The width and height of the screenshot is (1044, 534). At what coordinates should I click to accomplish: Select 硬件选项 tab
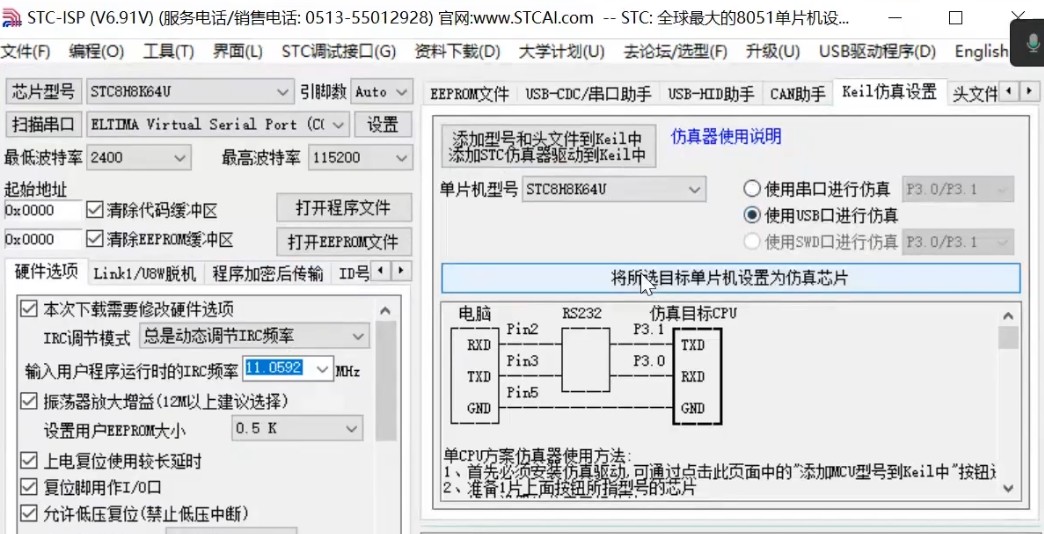pyautogui.click(x=46, y=272)
